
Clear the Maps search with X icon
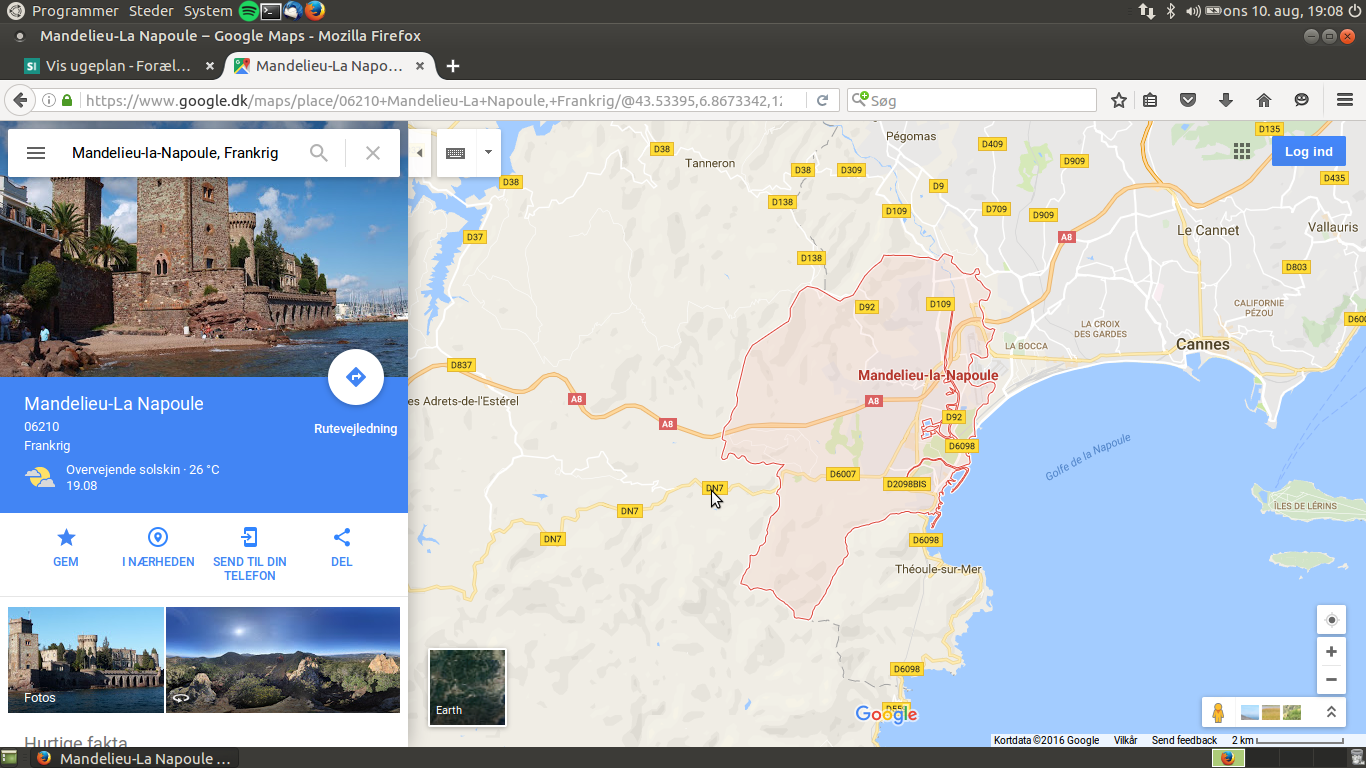(373, 153)
